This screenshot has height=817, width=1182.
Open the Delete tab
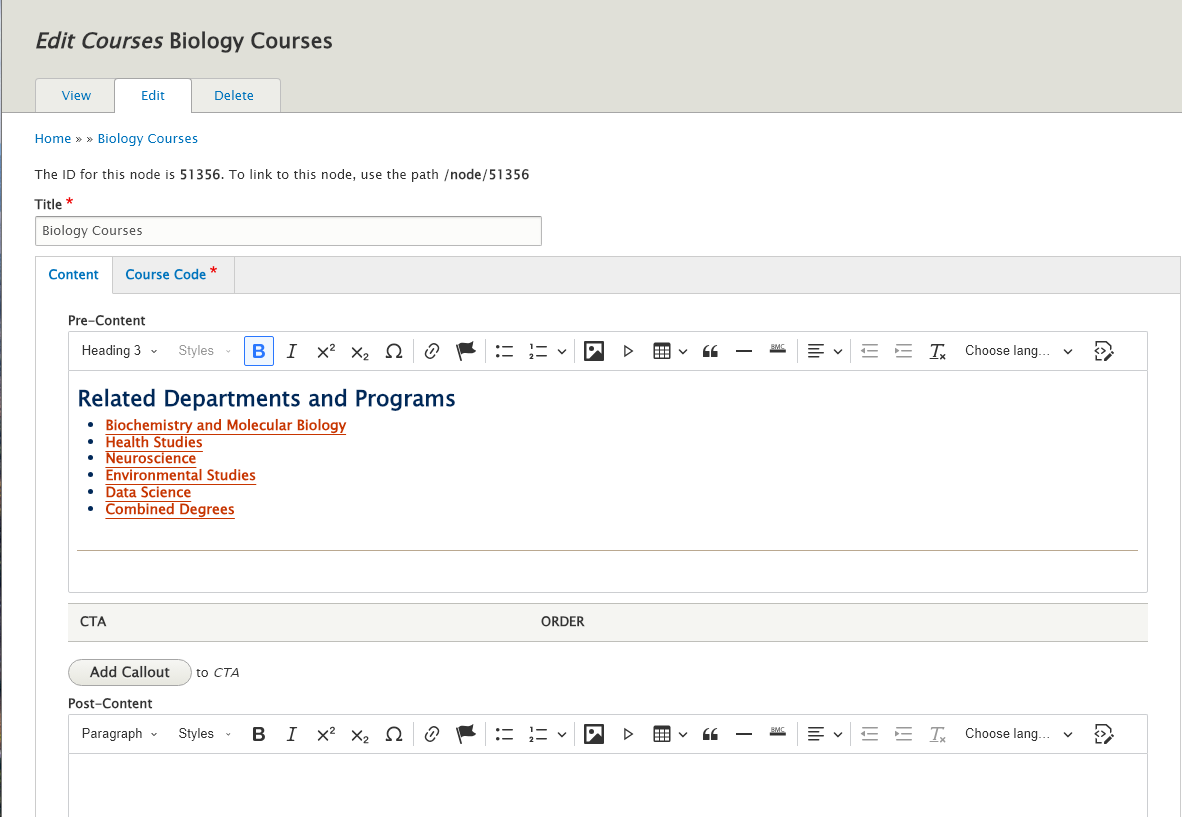point(235,95)
